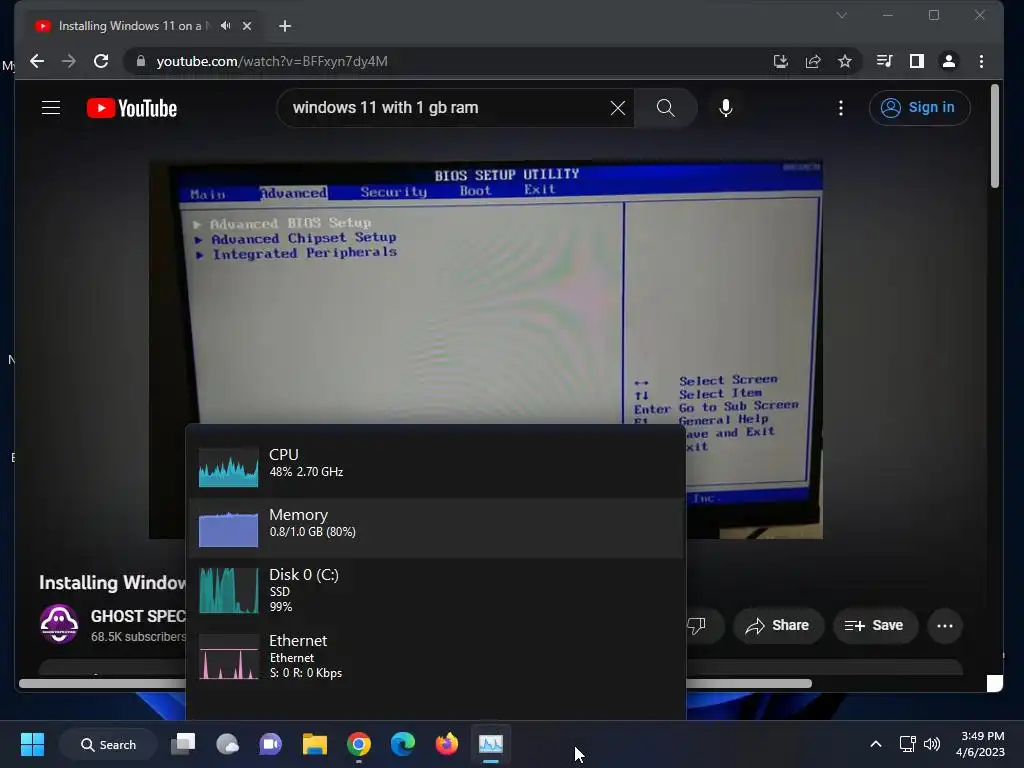This screenshot has height=768, width=1024.
Task: Show hidden system tray icons
Action: (876, 744)
